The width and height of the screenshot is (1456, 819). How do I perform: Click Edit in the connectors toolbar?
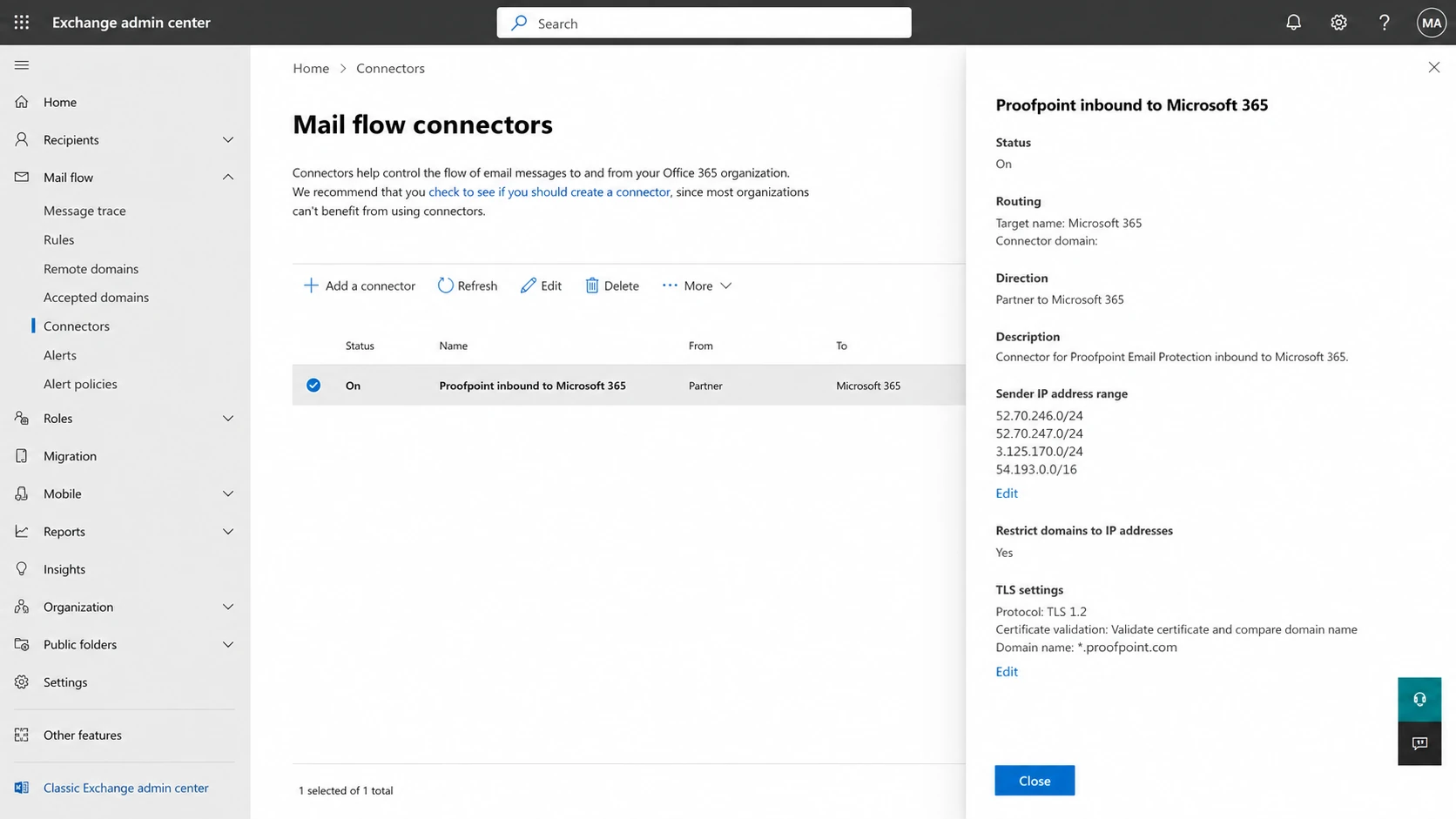coord(541,285)
